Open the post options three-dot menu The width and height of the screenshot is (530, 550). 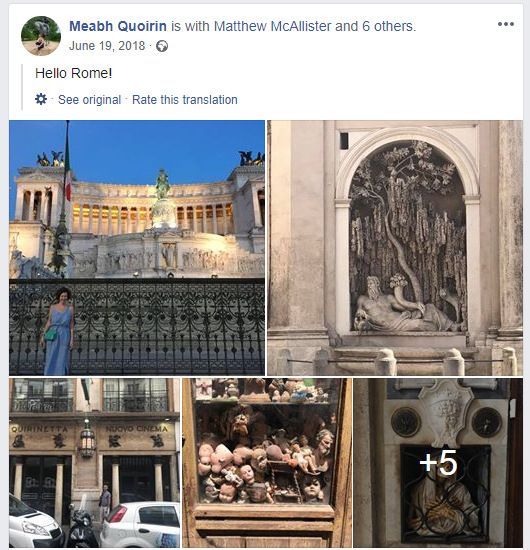coord(505,24)
